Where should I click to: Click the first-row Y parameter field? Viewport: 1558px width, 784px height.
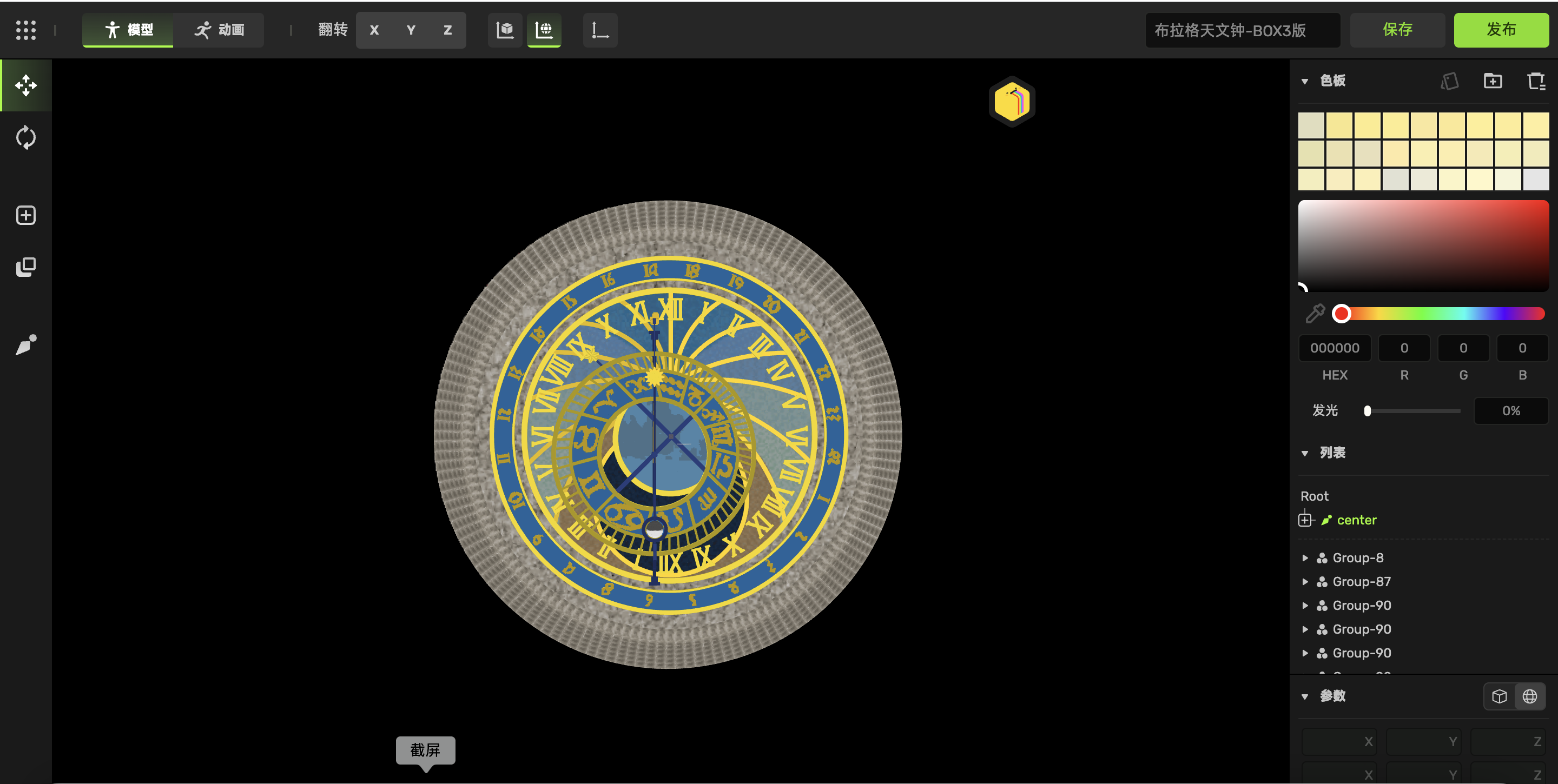point(1423,742)
